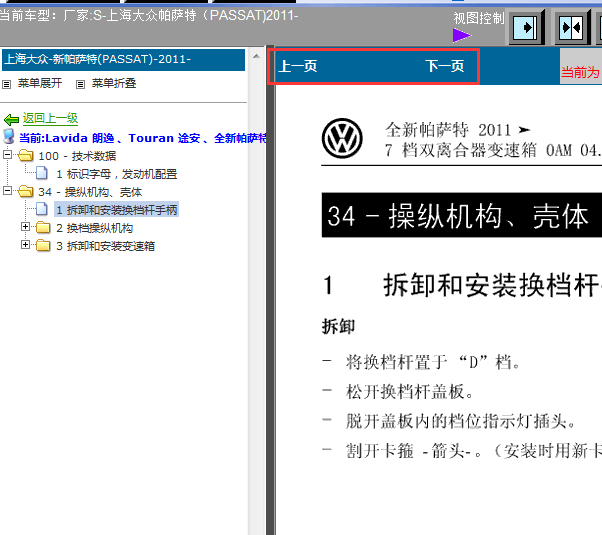Collapse the 34 - 操纵机构、壳体 node
This screenshot has height=535, width=602.
point(7,190)
